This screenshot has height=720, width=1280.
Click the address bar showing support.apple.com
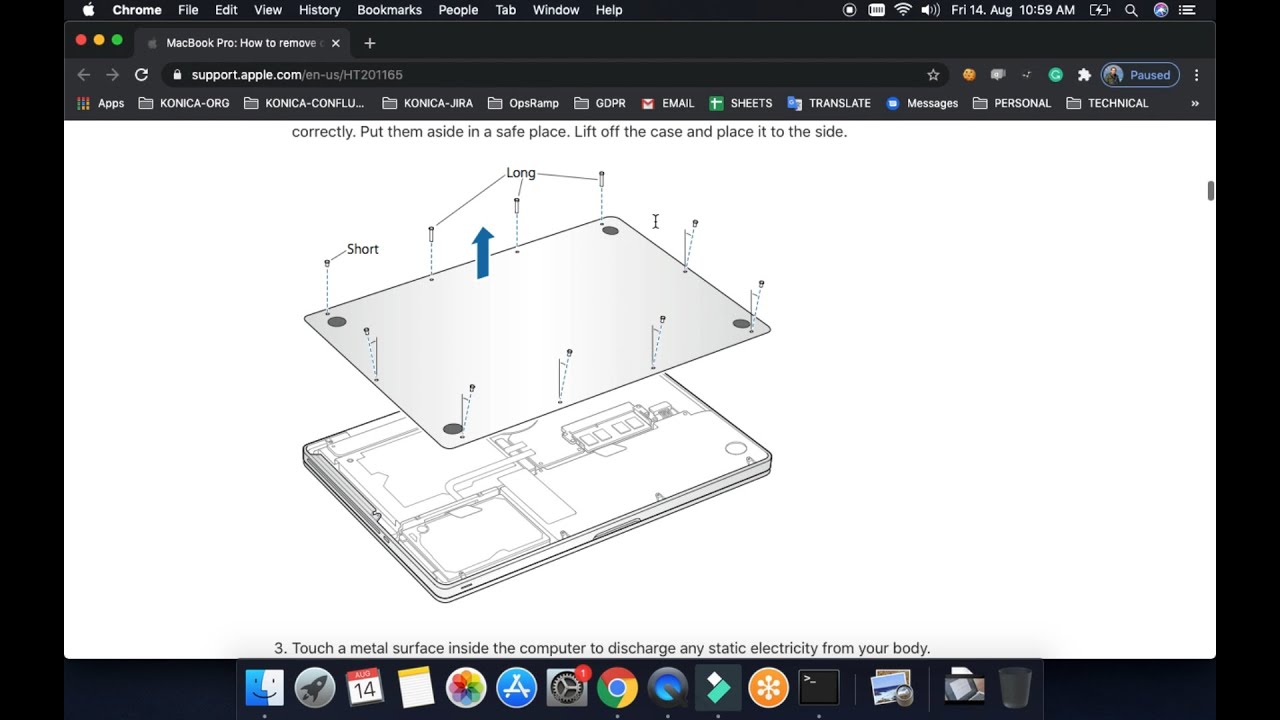point(555,75)
